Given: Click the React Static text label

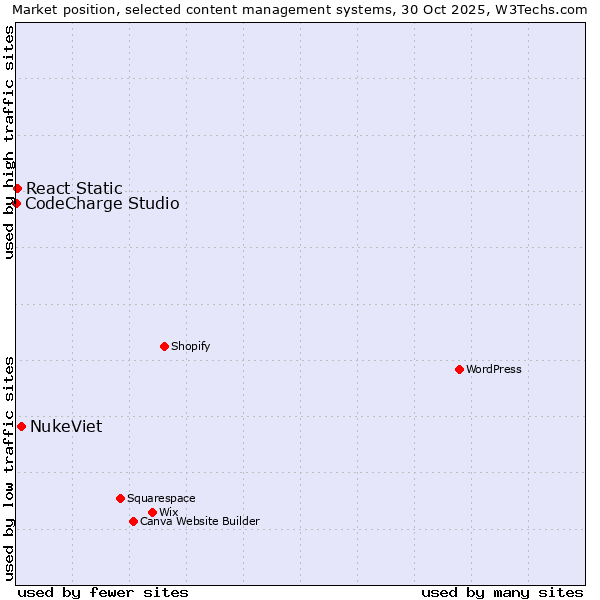Looking at the screenshot, I should [x=74, y=188].
